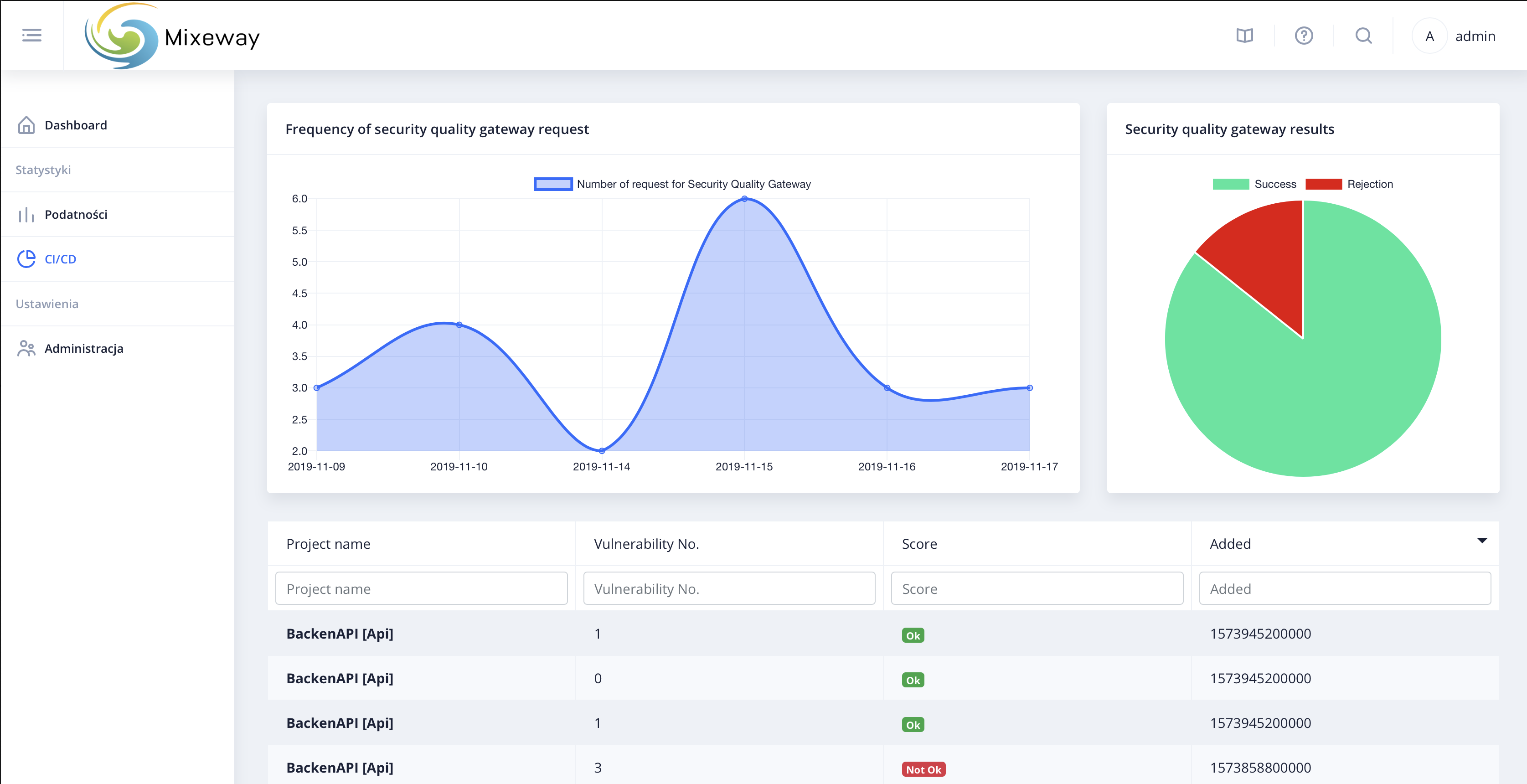Focus the Vulnerability No. filter field
This screenshot has width=1527, height=784.
click(x=728, y=588)
